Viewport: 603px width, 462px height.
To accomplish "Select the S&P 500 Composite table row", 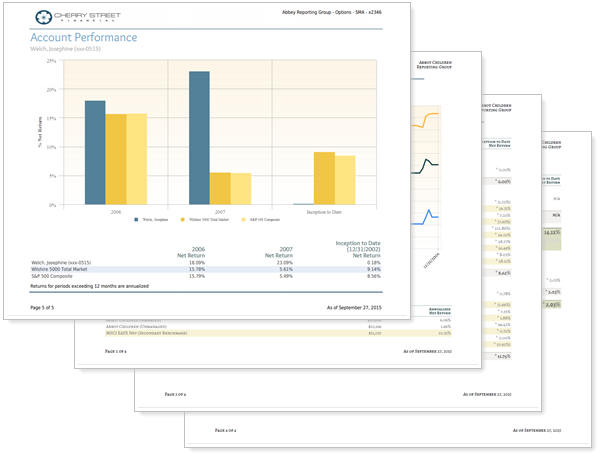I will 200,277.
